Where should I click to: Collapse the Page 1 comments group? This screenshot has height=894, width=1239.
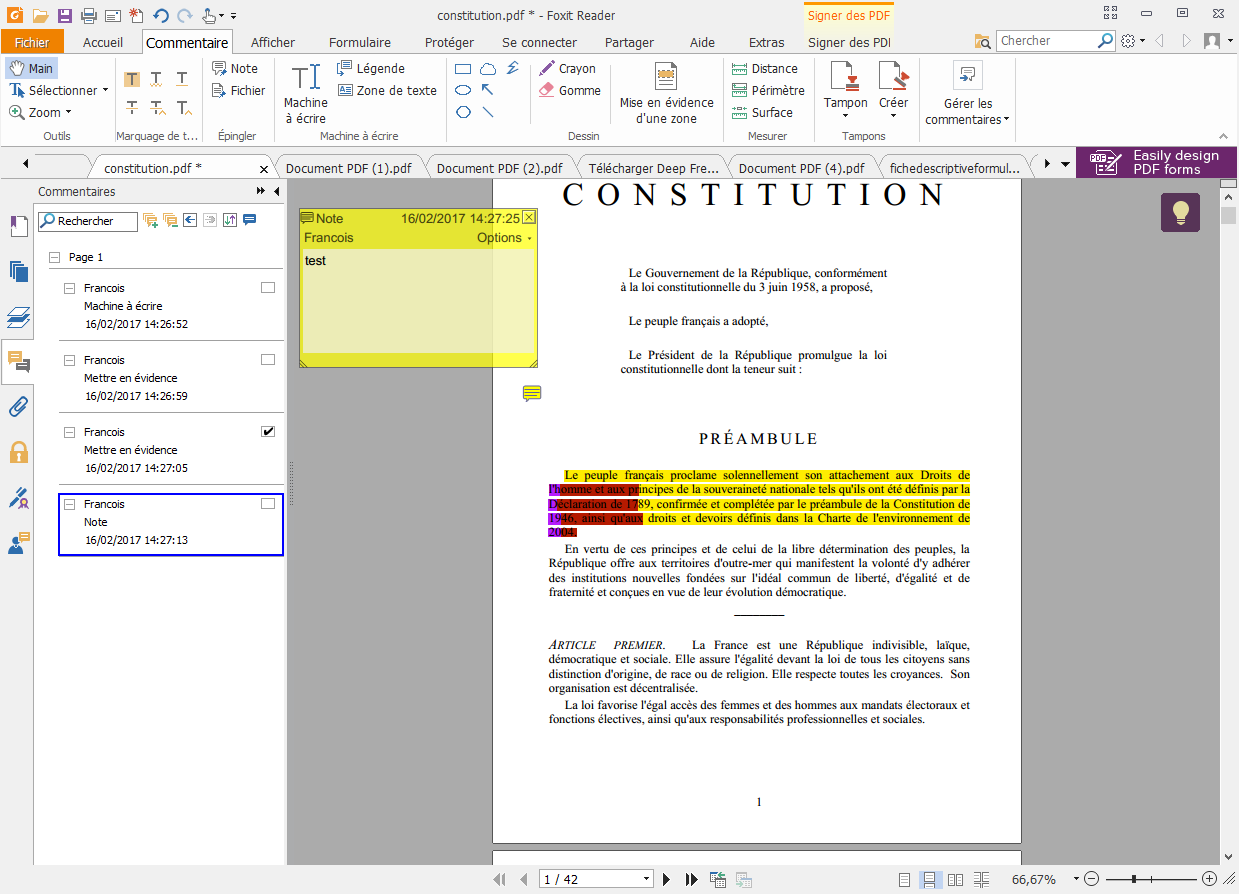[54, 257]
